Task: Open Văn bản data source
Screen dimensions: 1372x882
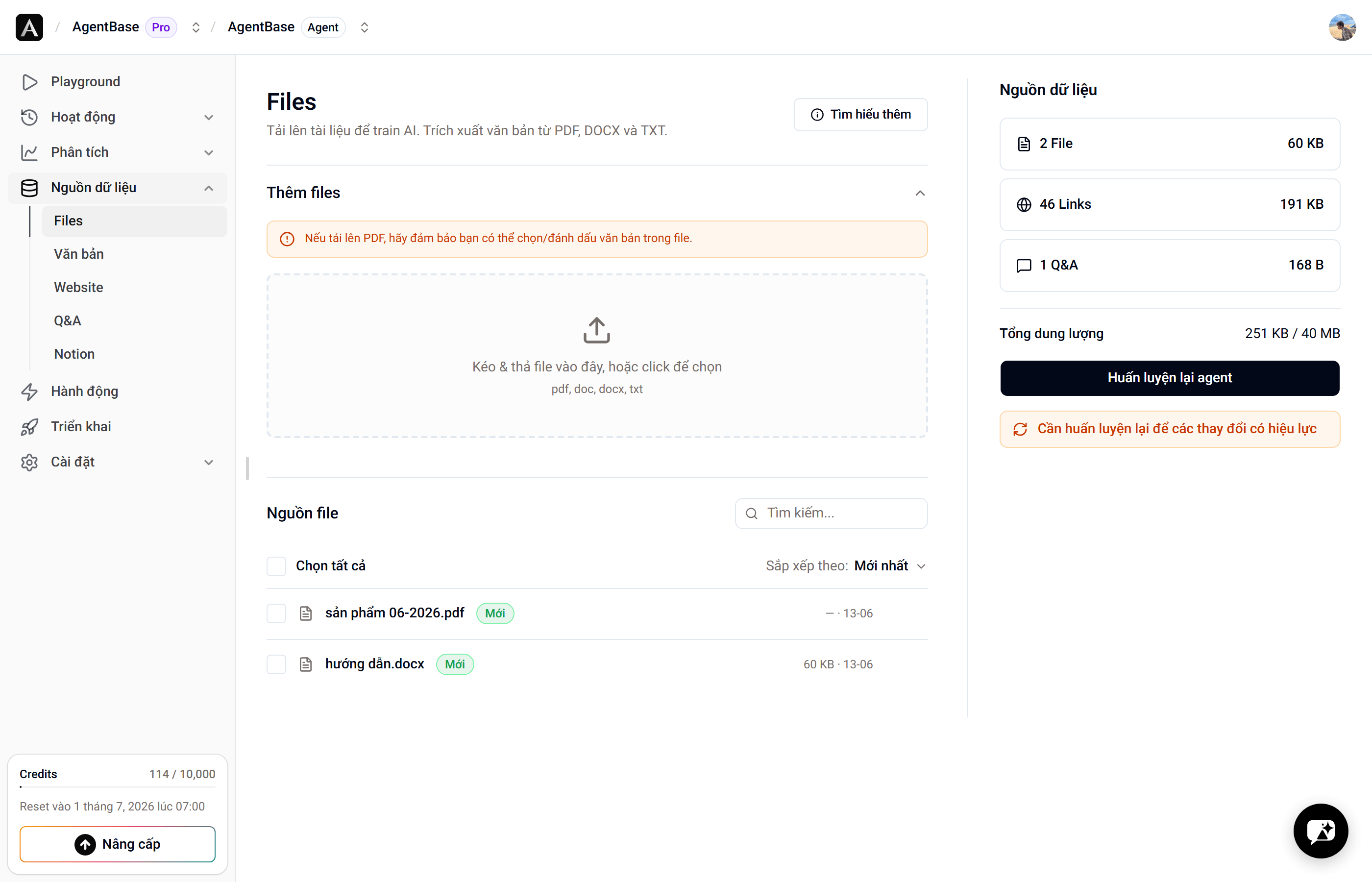Action: (x=135, y=254)
